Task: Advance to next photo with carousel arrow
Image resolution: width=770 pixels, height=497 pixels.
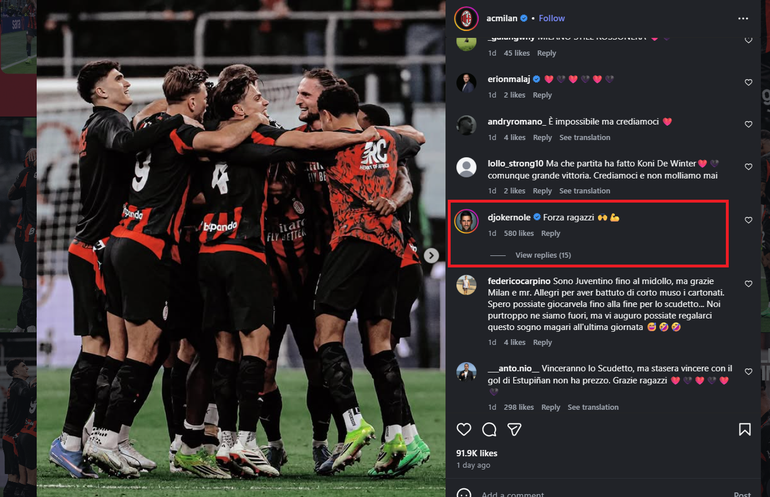Action: coord(431,255)
